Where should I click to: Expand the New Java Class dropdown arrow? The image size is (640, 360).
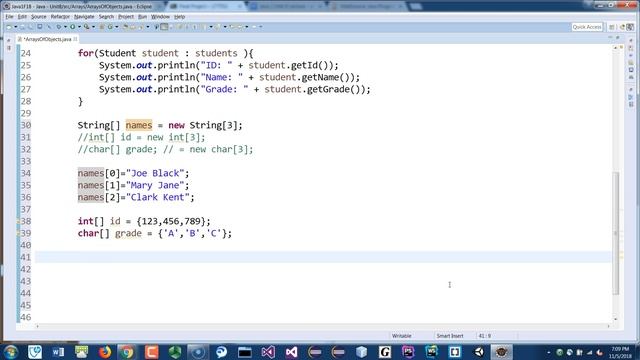click(x=117, y=27)
